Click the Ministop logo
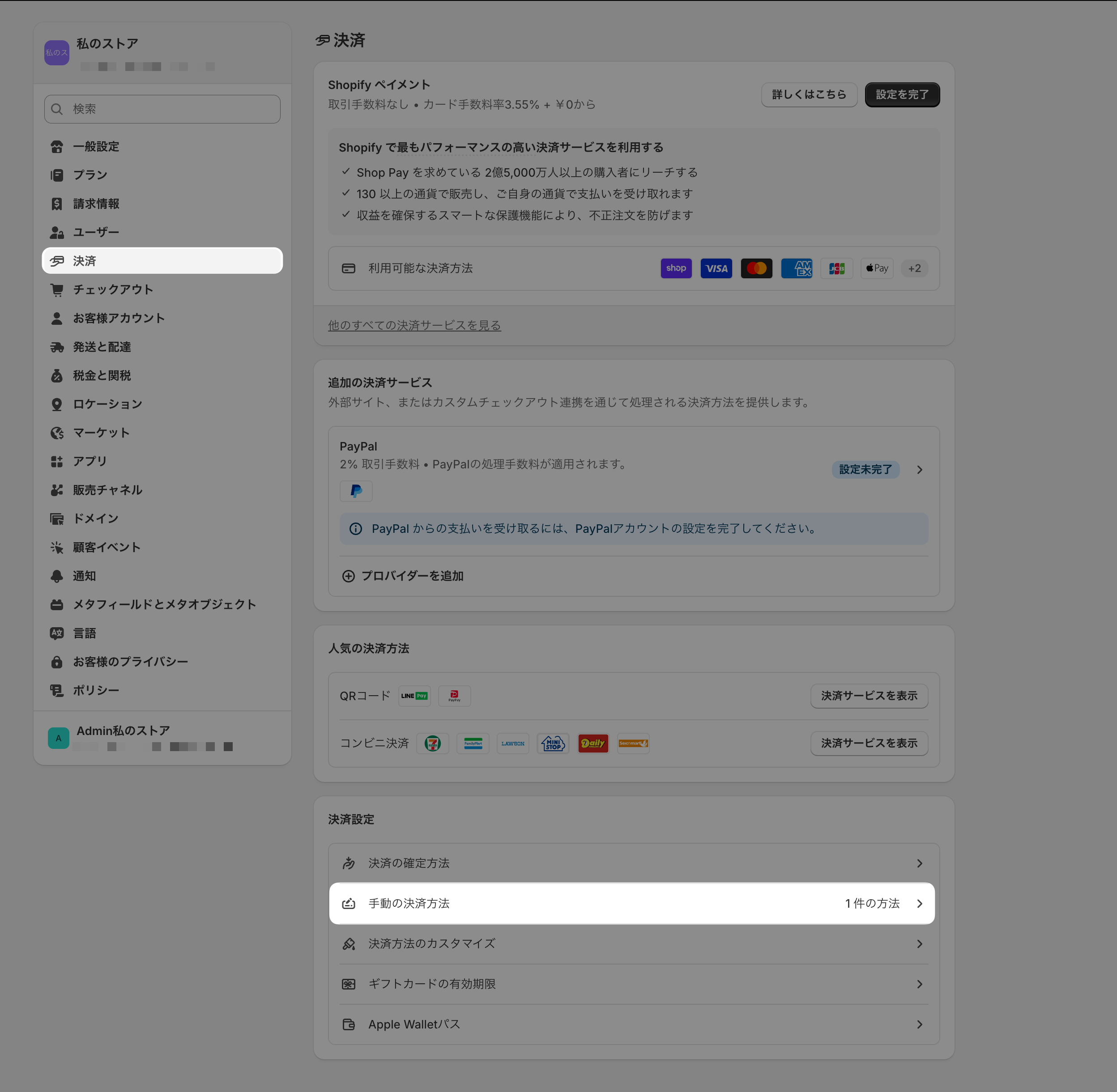The height and width of the screenshot is (1092, 1117). pos(553,744)
